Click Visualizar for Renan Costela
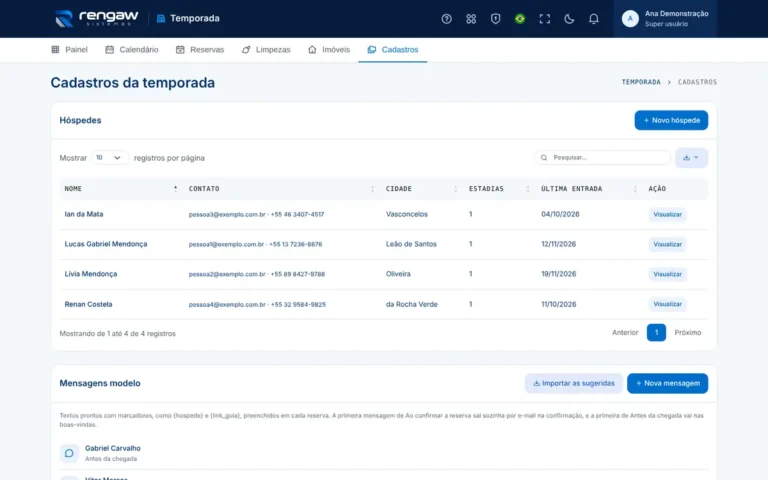The height and width of the screenshot is (480, 768). [x=667, y=304]
